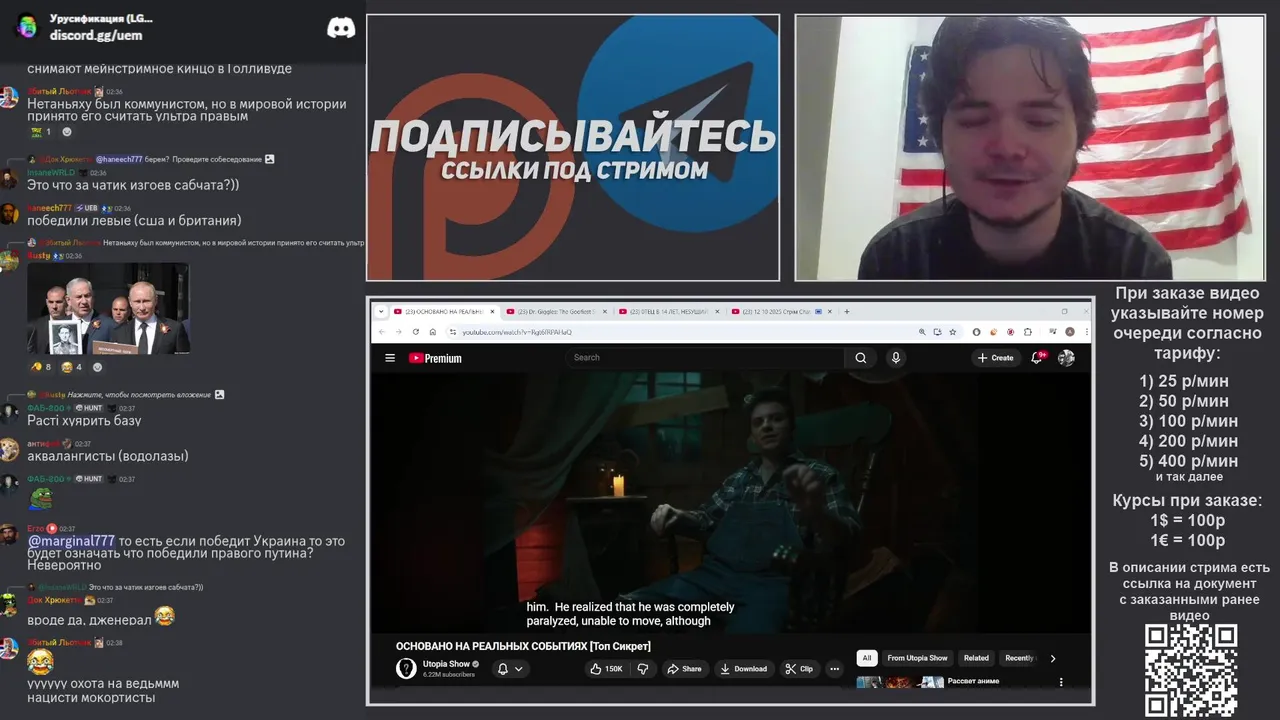Click the YouTube search magnifier button
Image resolution: width=1280 pixels, height=720 pixels.
(860, 358)
